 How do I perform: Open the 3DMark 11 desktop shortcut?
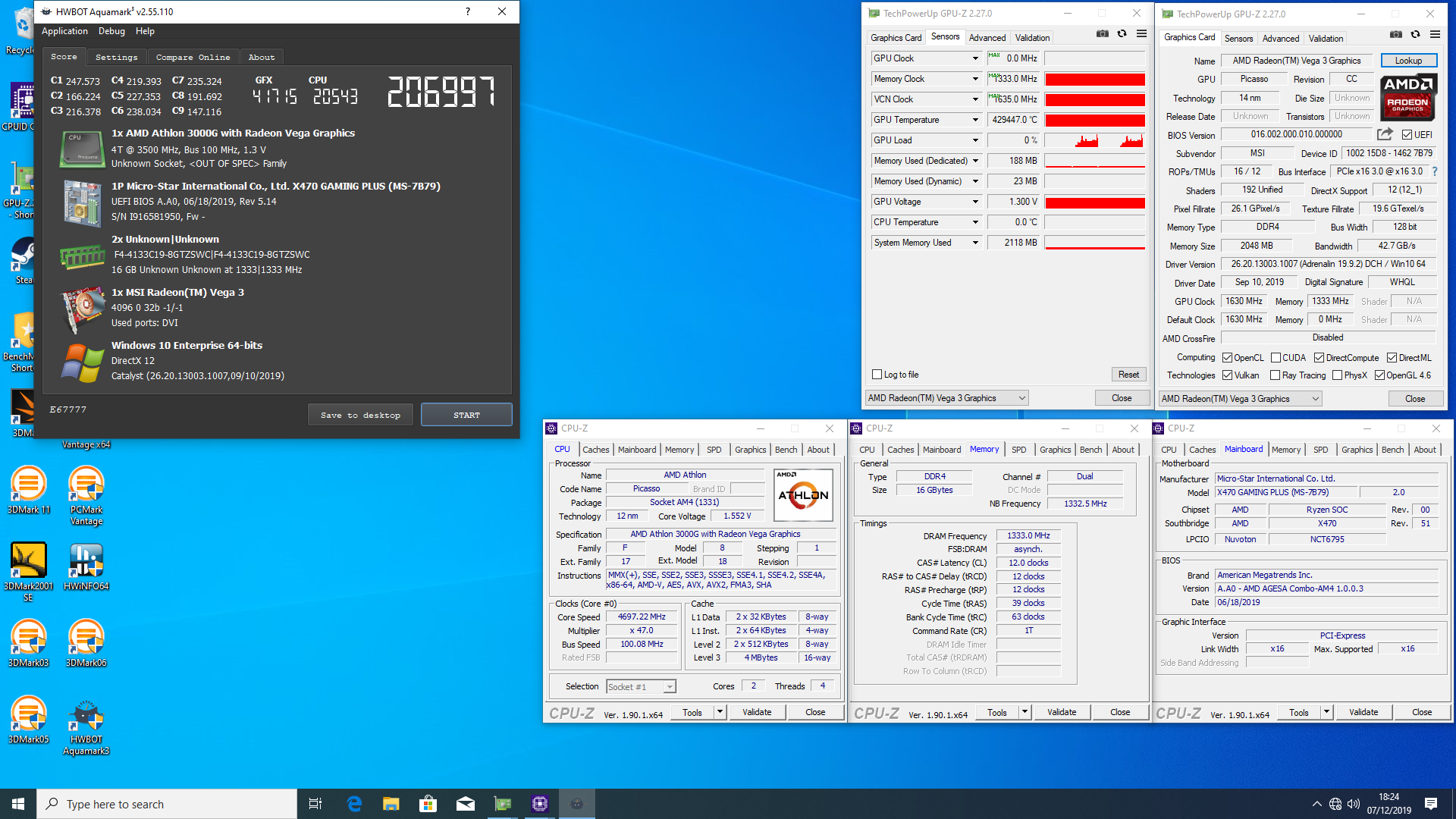[x=29, y=491]
